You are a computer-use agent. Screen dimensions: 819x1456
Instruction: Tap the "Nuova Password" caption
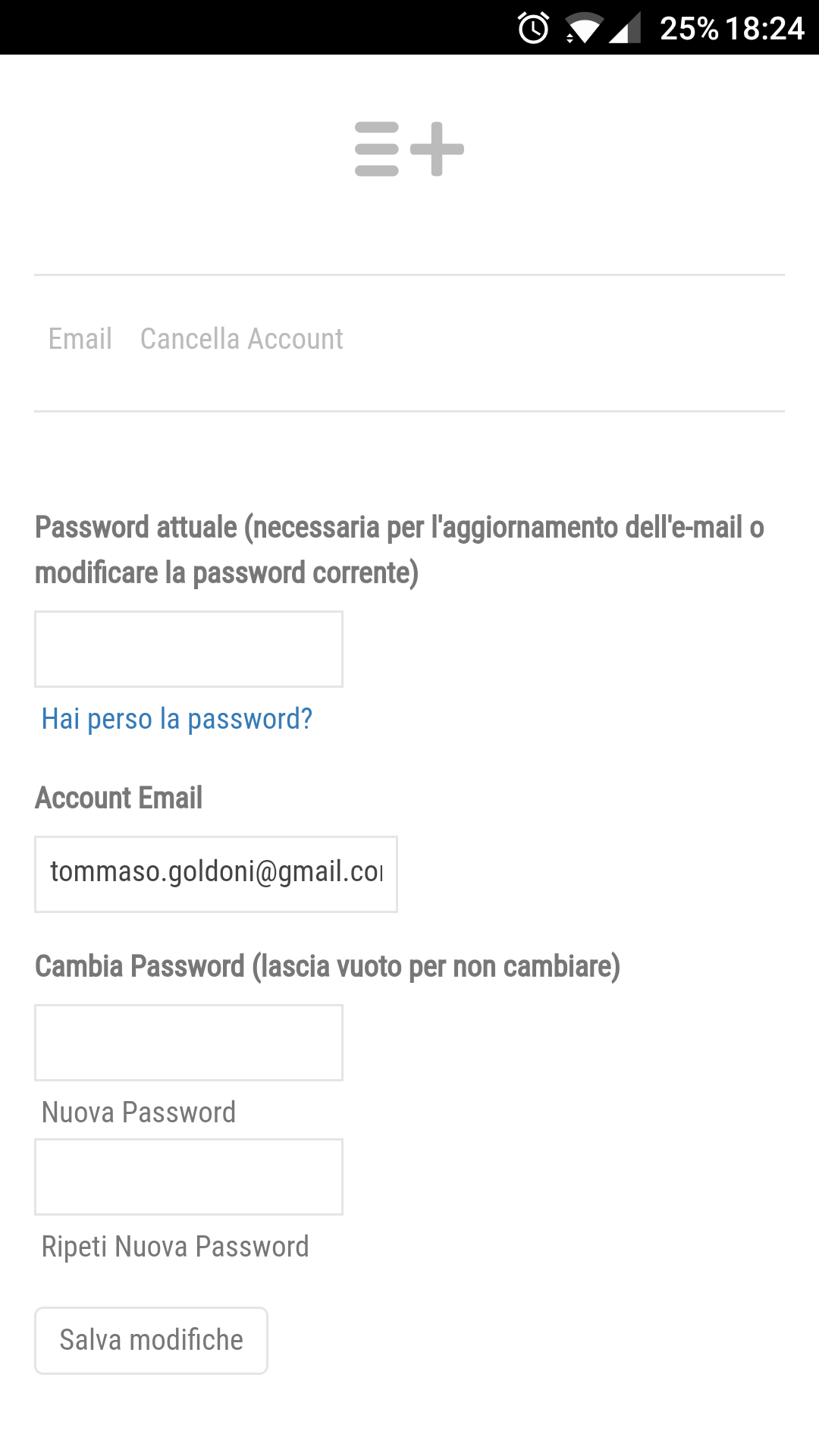139,1112
